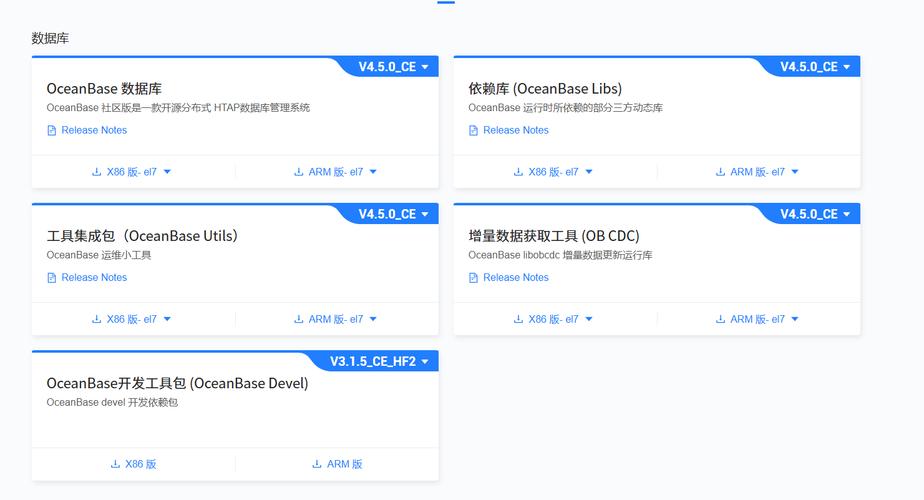924x500 pixels.
Task: Open the OceanBase Devel version dropdown V3.1.5_CE_HF2
Action: (379, 361)
